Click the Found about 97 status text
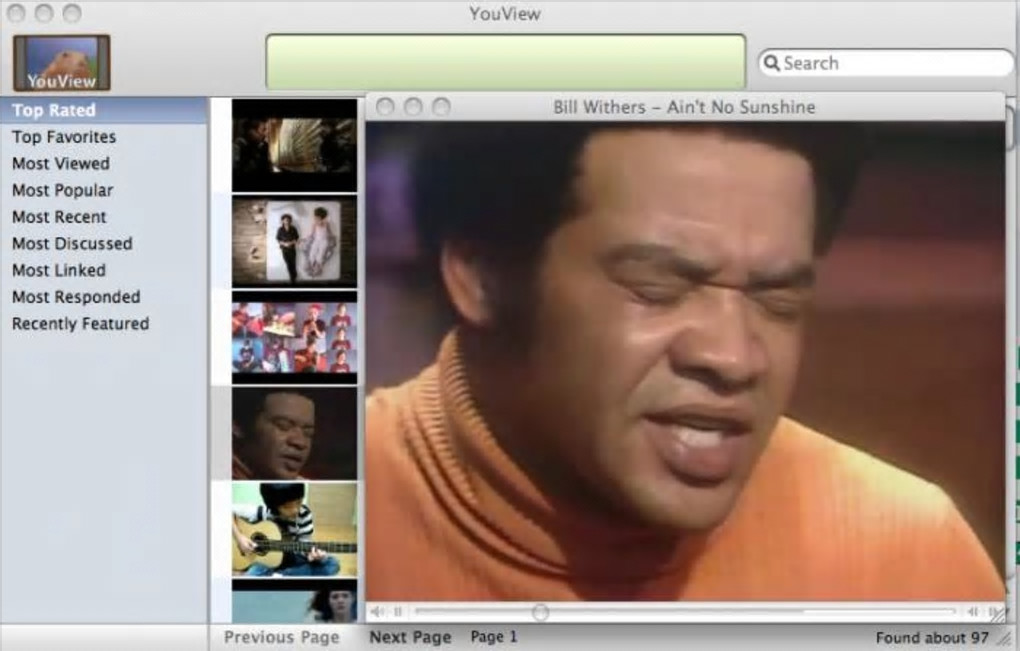1020x651 pixels. coord(932,637)
